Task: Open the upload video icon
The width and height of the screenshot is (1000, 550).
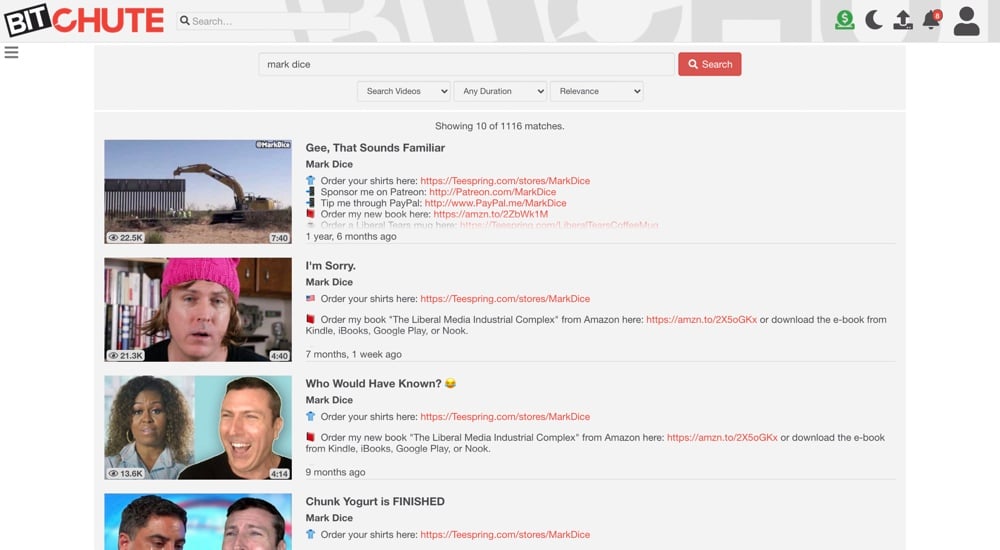Action: (902, 20)
